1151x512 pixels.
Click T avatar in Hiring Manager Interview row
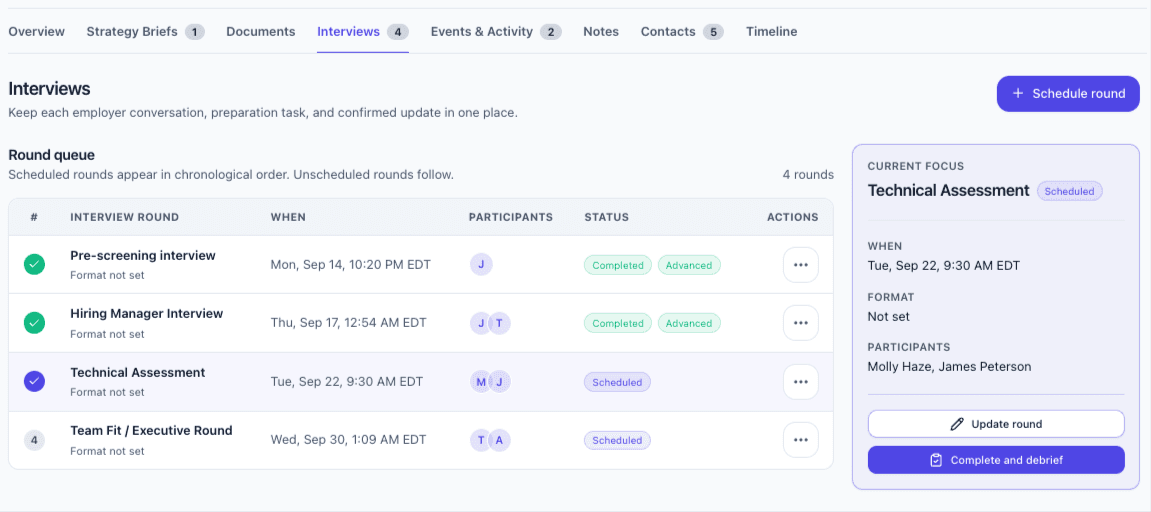click(x=499, y=322)
